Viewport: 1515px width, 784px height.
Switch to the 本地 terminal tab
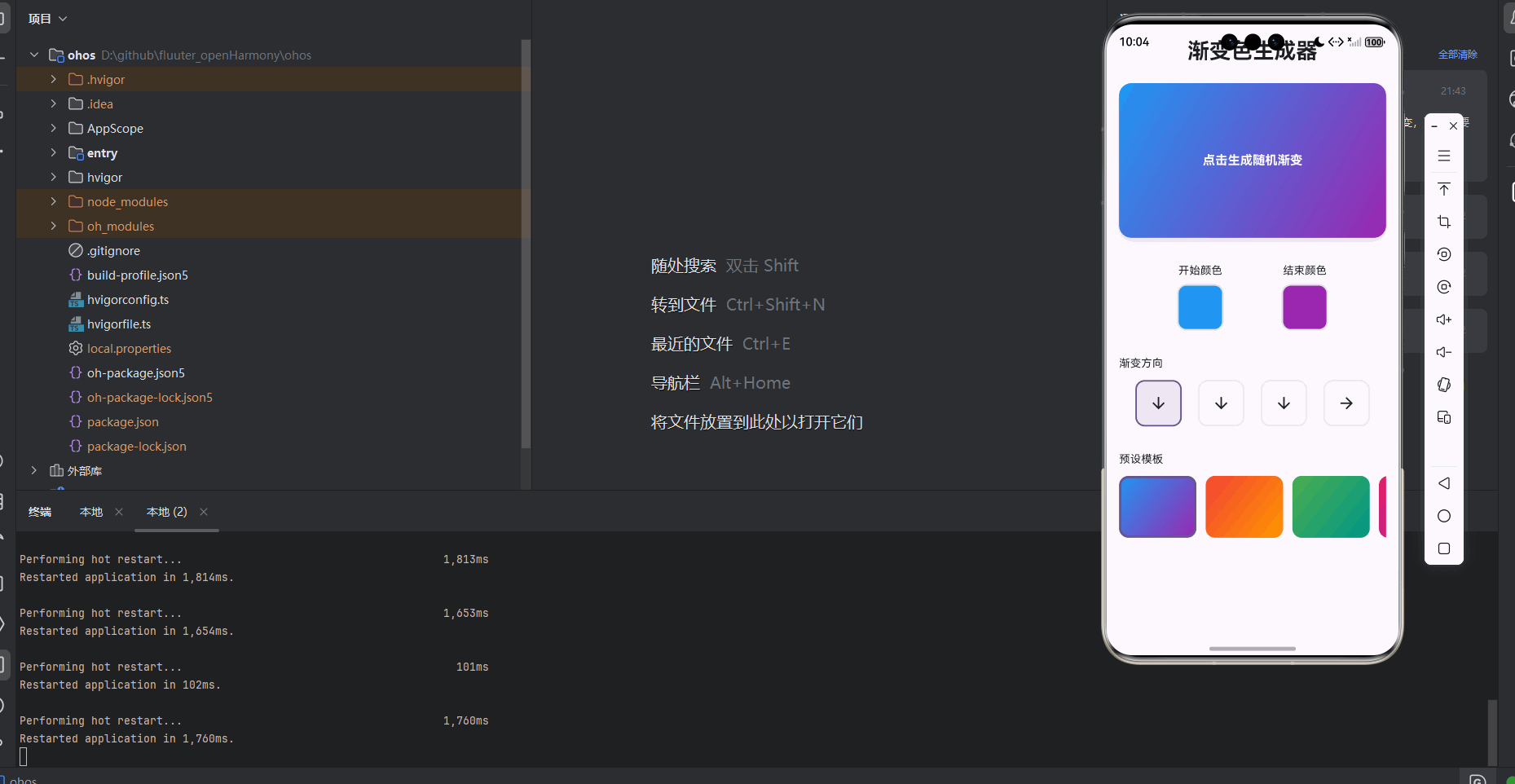coord(91,512)
